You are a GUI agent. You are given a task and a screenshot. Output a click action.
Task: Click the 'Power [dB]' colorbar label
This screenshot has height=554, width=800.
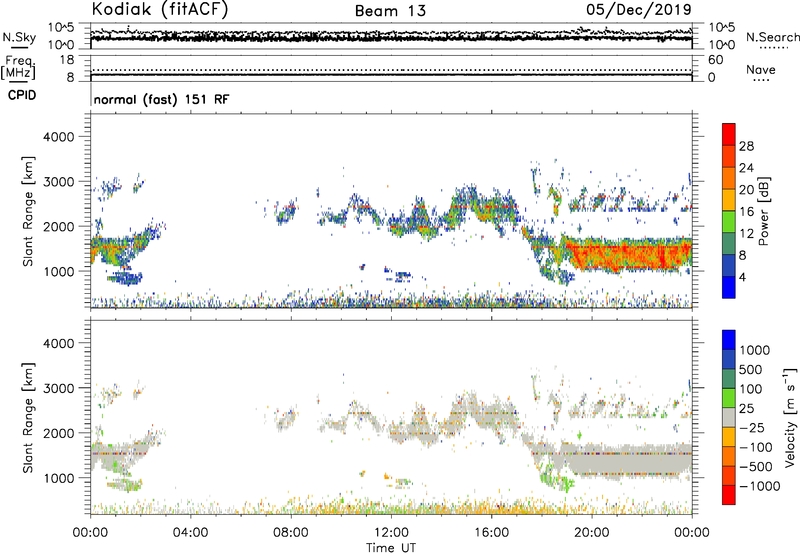[x=764, y=211]
